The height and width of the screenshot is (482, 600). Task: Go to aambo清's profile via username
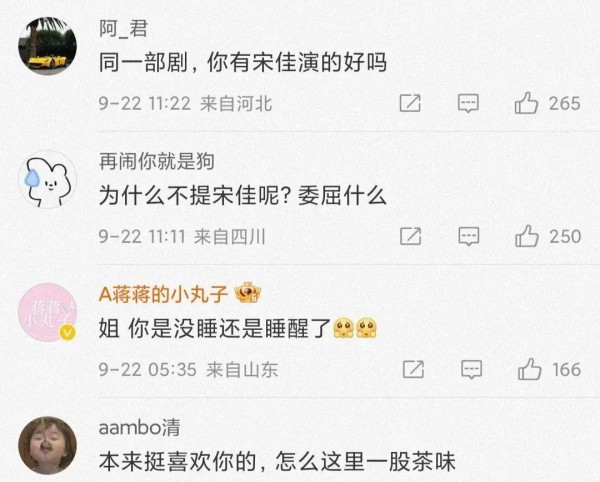pyautogui.click(x=139, y=427)
